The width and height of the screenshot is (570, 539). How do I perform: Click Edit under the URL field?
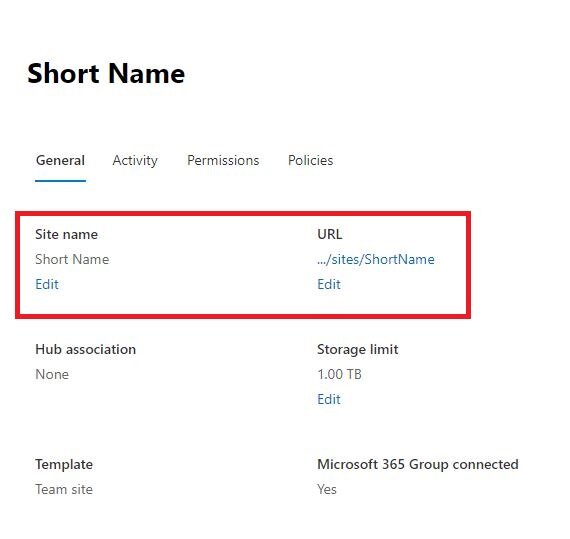coord(329,284)
